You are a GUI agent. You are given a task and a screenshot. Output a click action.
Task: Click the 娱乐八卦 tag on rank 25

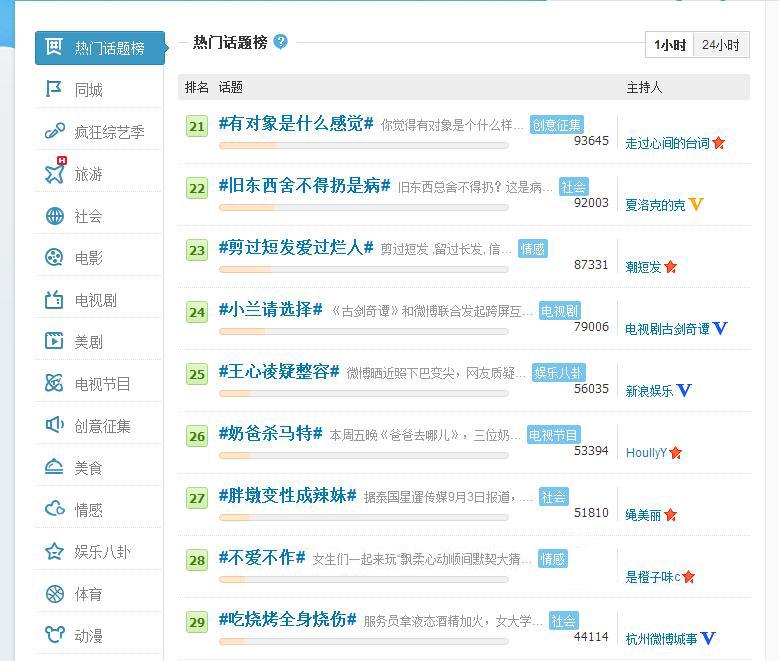pyautogui.click(x=558, y=373)
